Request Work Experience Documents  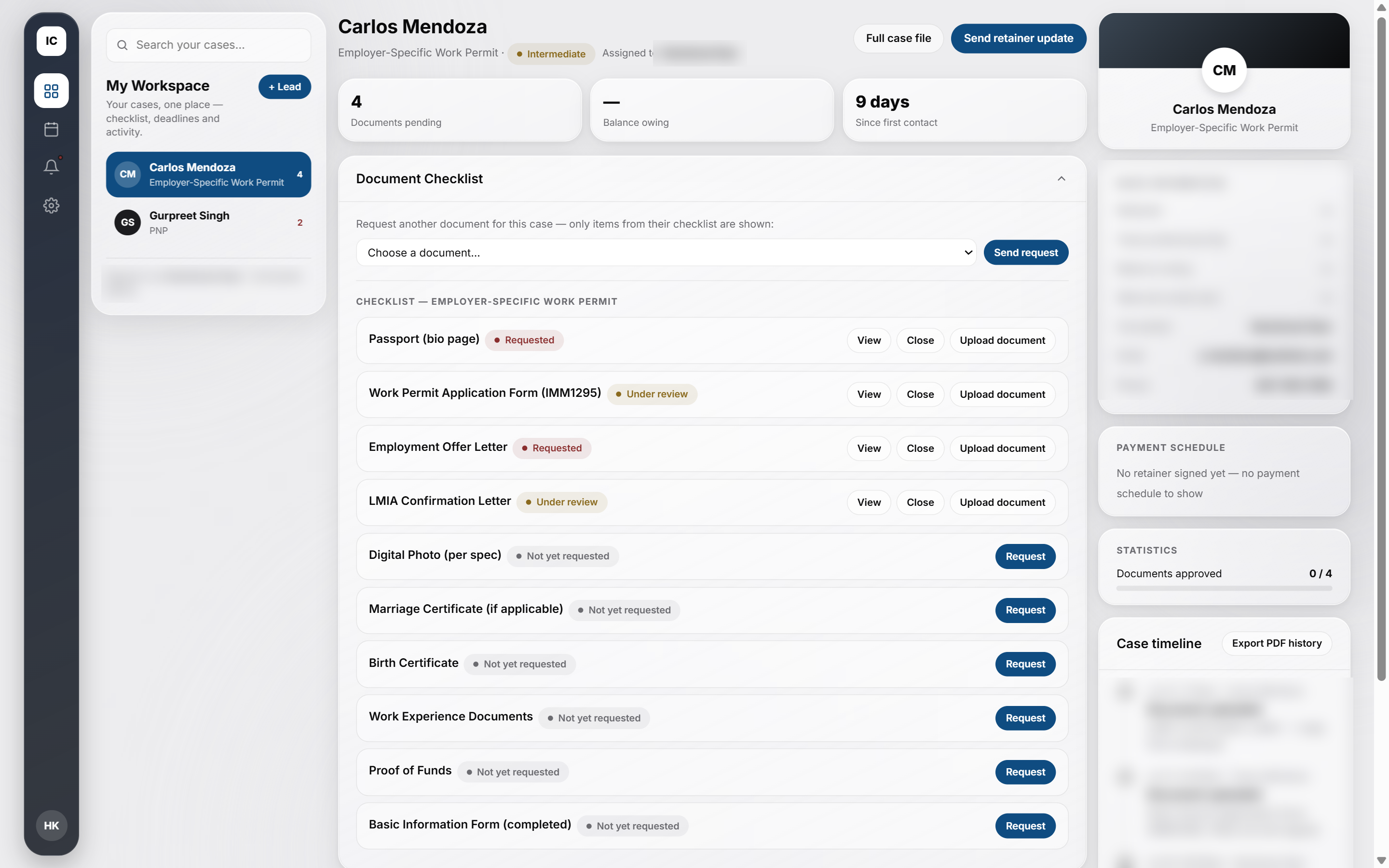[x=1025, y=718]
